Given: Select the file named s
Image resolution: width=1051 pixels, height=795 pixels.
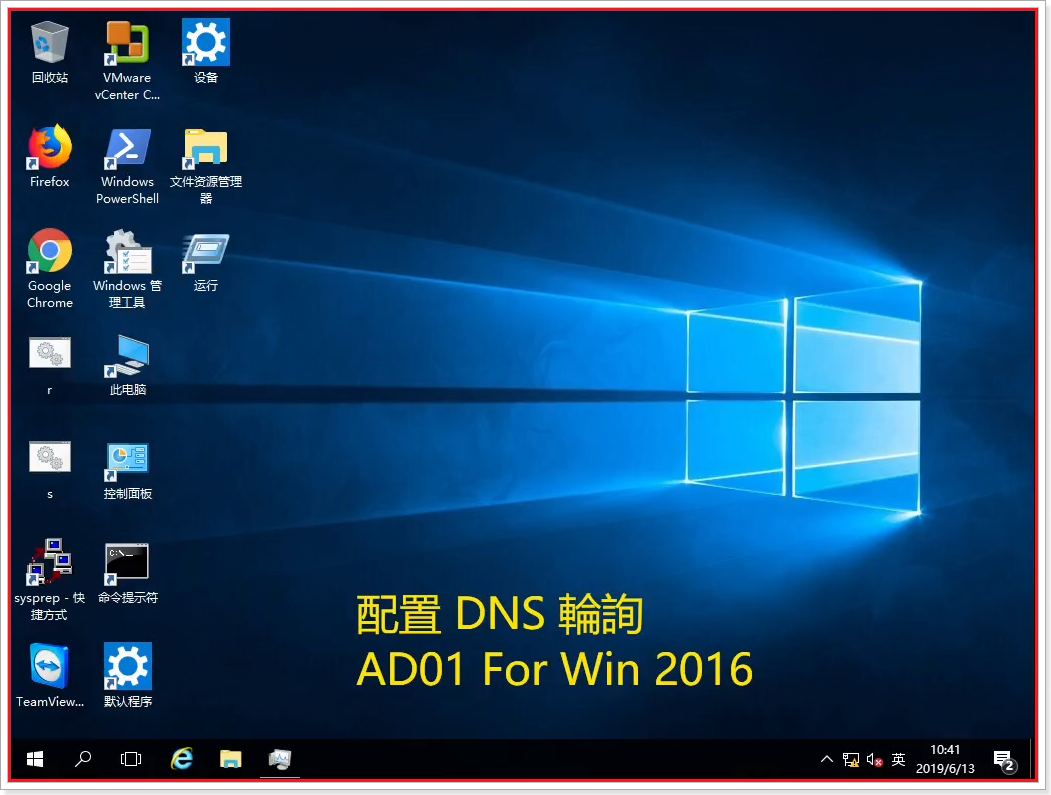Looking at the screenshot, I should coord(50,469).
